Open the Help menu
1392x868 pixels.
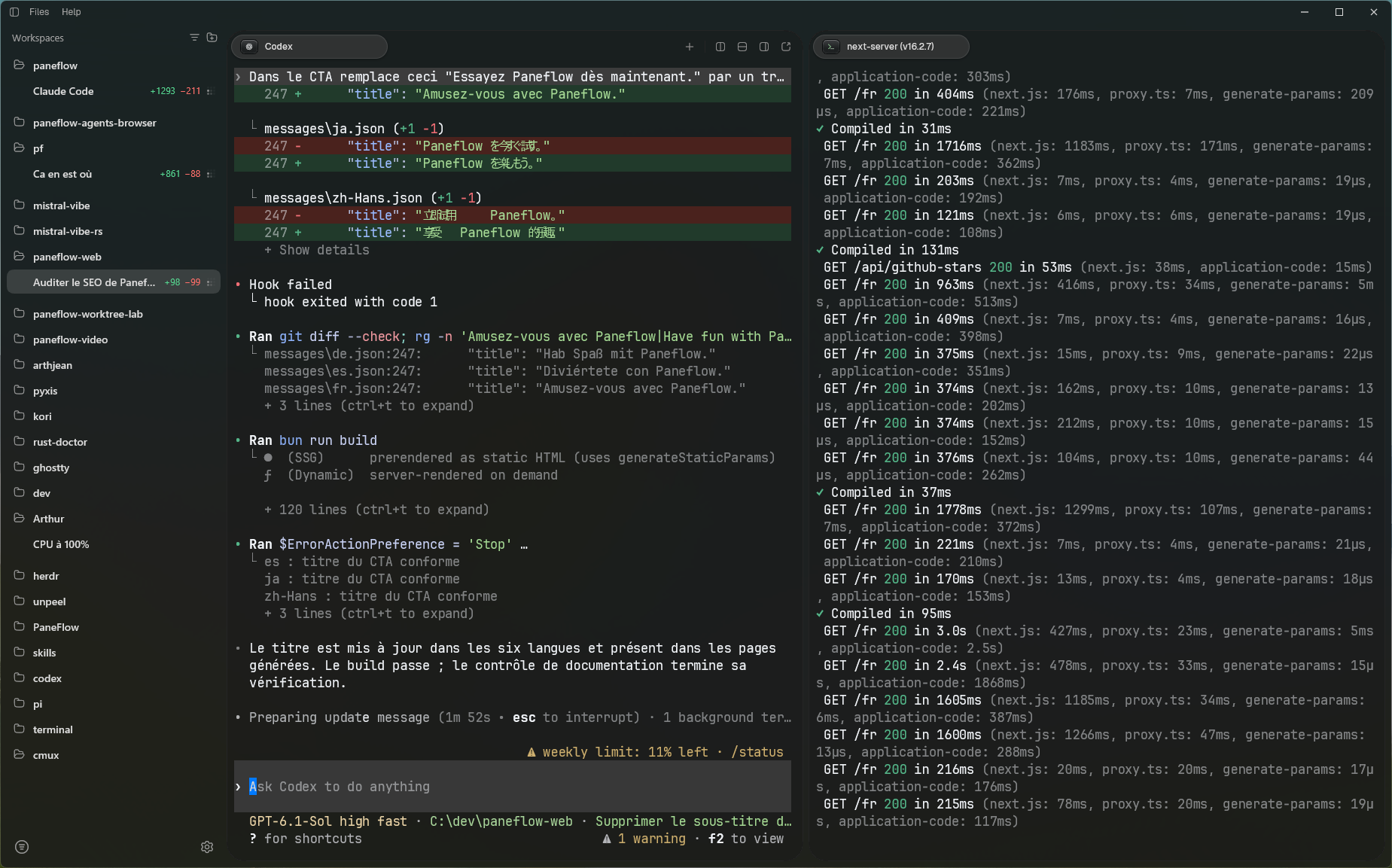coord(72,12)
